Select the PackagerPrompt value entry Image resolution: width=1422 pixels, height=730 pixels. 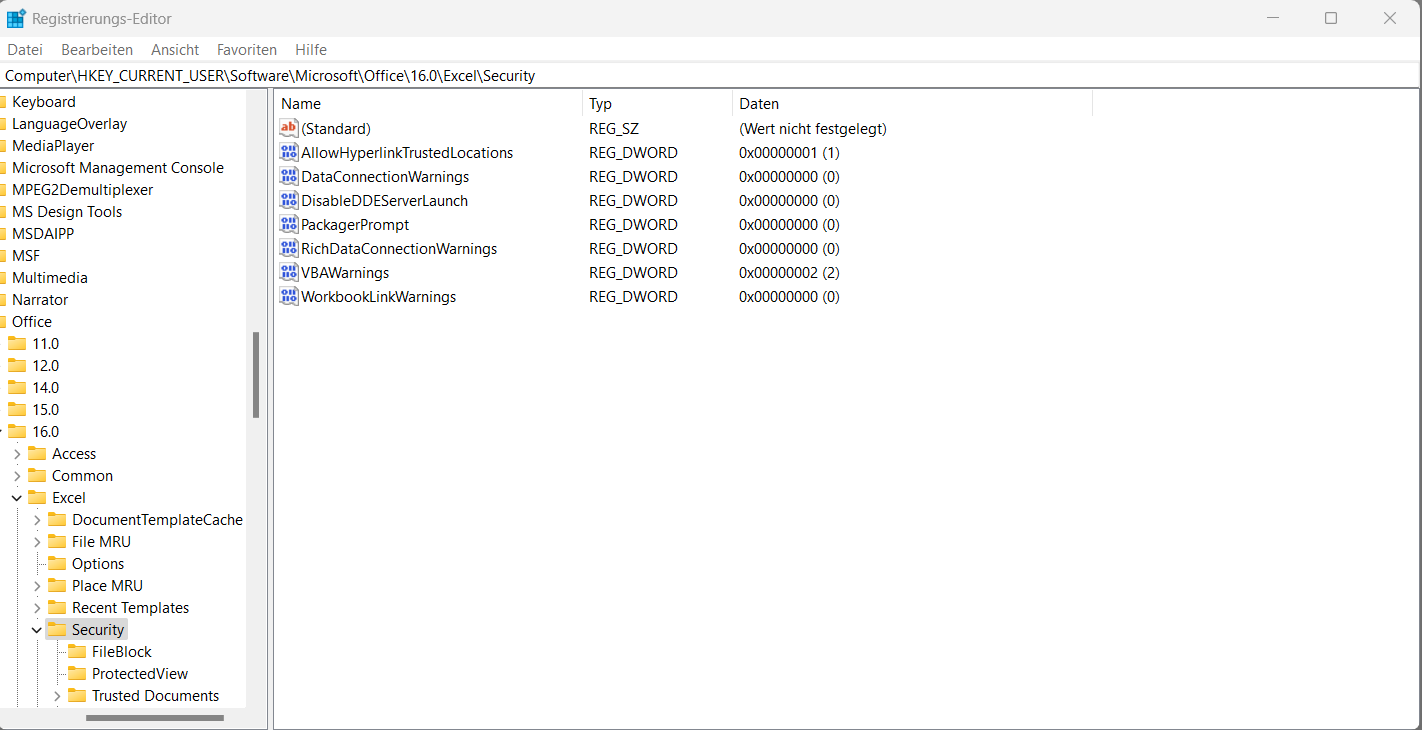point(355,224)
